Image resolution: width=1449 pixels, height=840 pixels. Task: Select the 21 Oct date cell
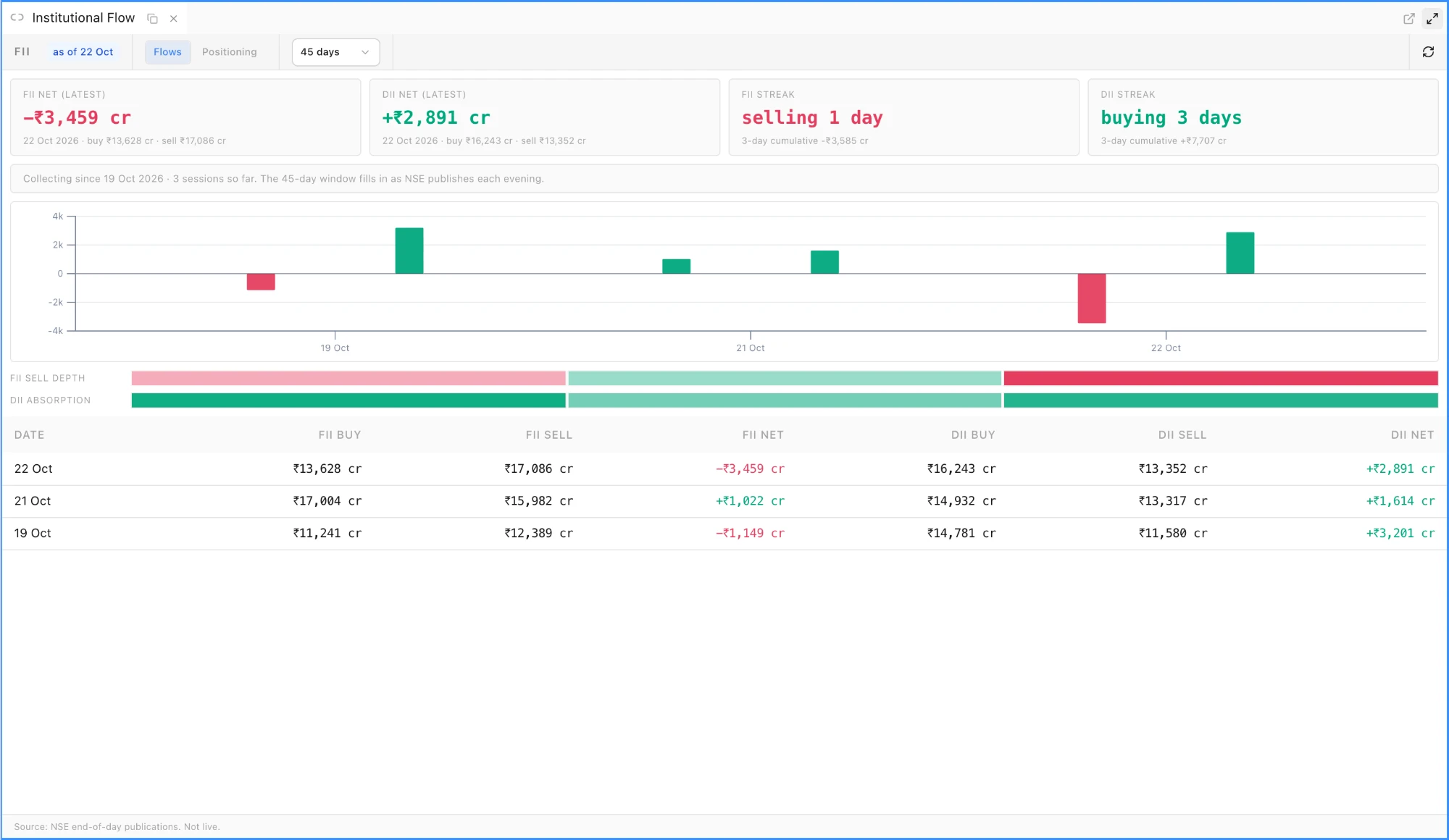coord(33,501)
